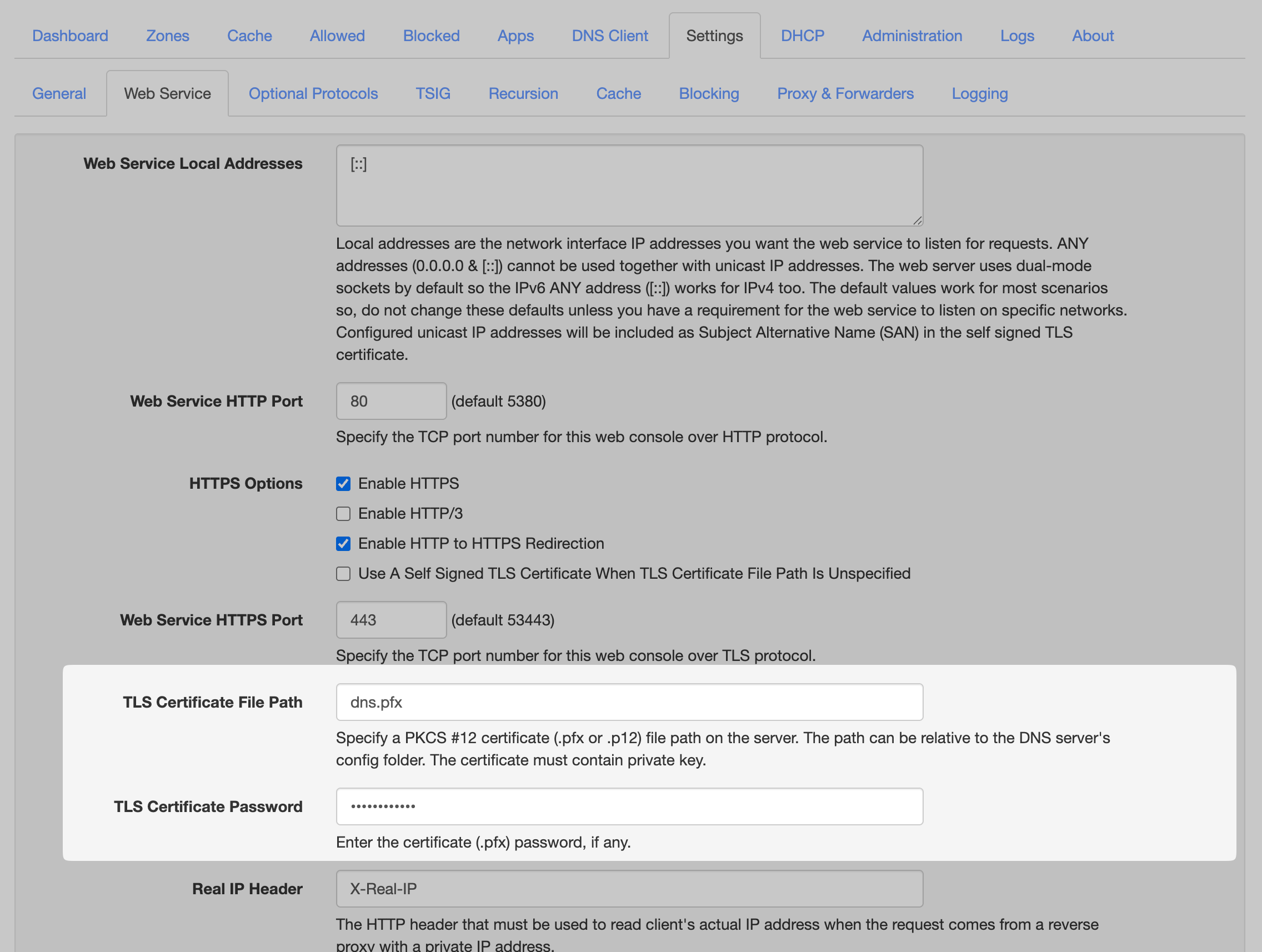Click the Web Service HTTP Port field
The height and width of the screenshot is (952, 1262).
tap(391, 401)
